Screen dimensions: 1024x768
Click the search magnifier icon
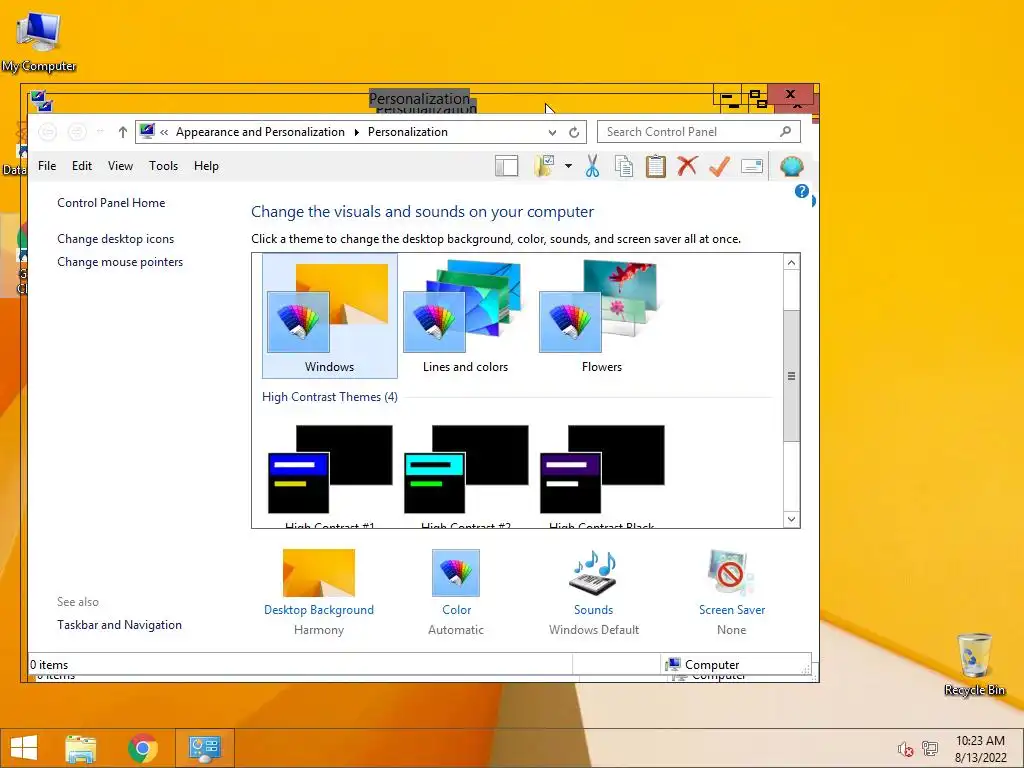tap(786, 131)
